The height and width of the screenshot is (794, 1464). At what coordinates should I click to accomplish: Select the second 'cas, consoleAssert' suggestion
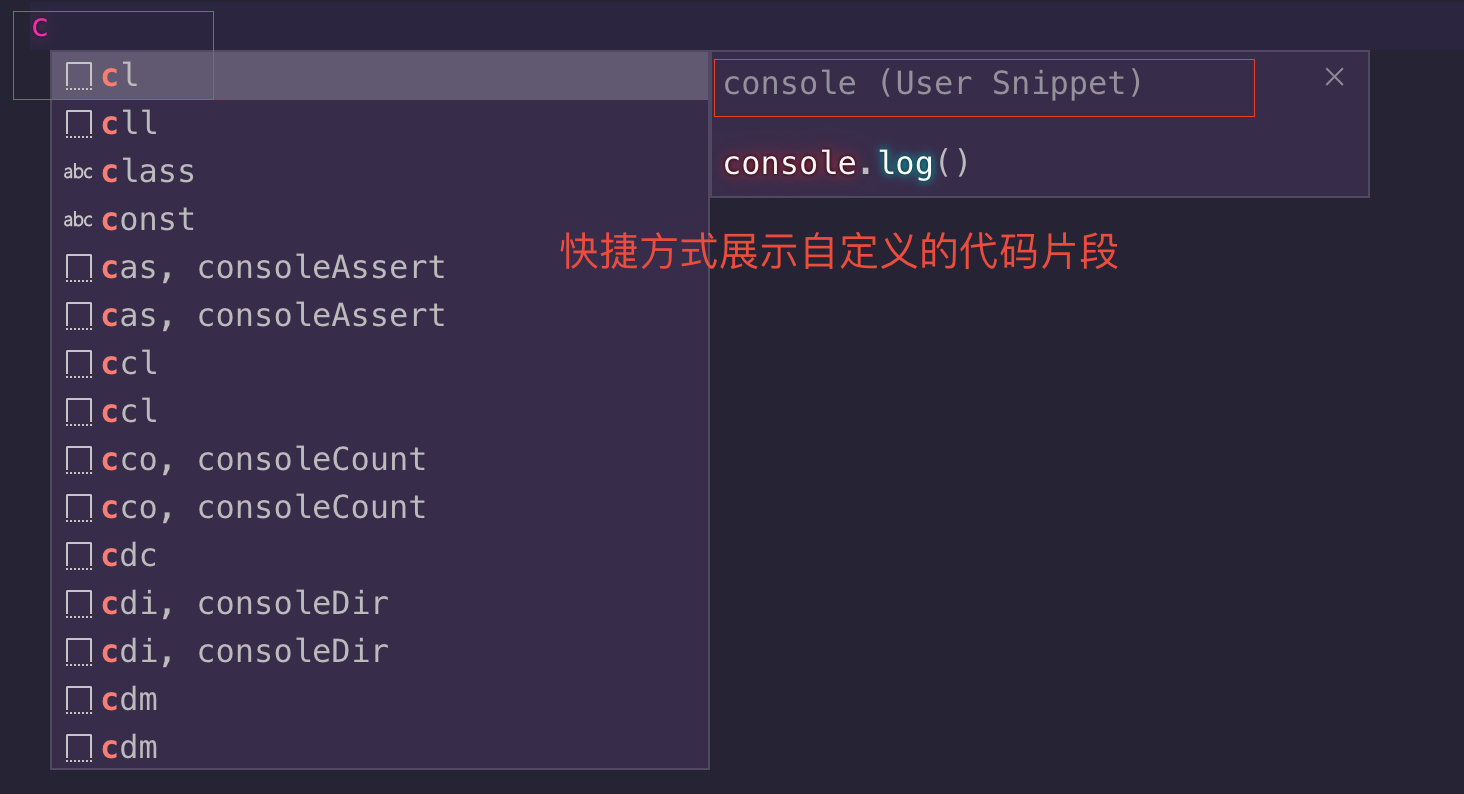(x=273, y=316)
